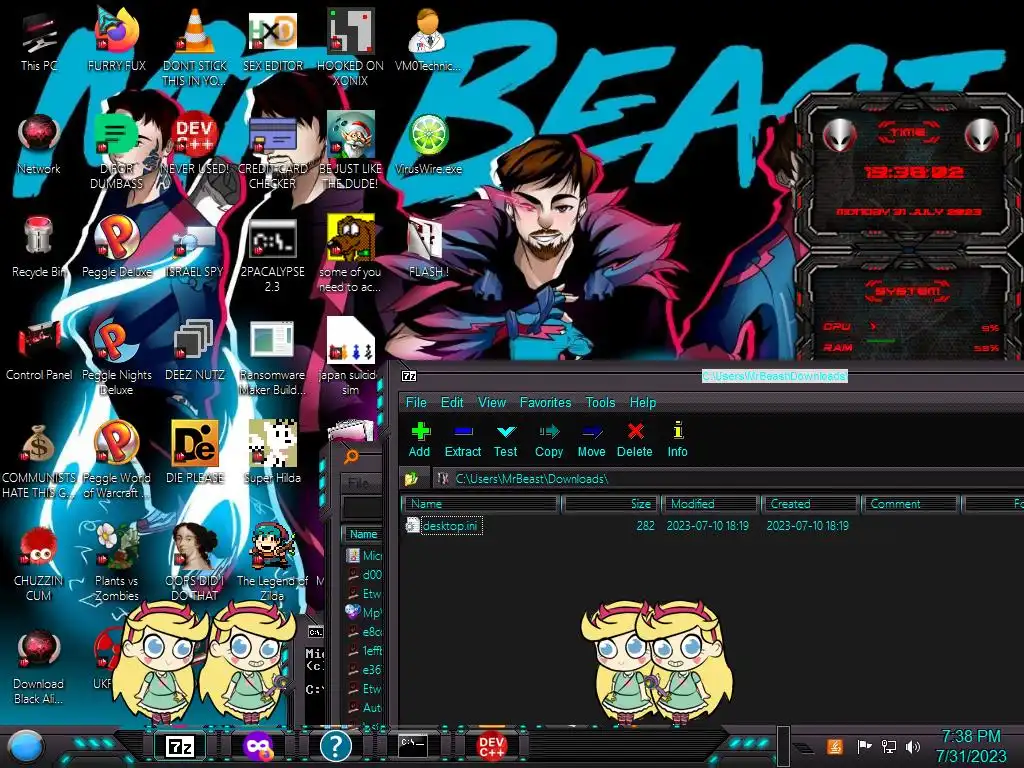Sort by the Created column header
Screen dimensions: 1024x768
click(x=810, y=504)
